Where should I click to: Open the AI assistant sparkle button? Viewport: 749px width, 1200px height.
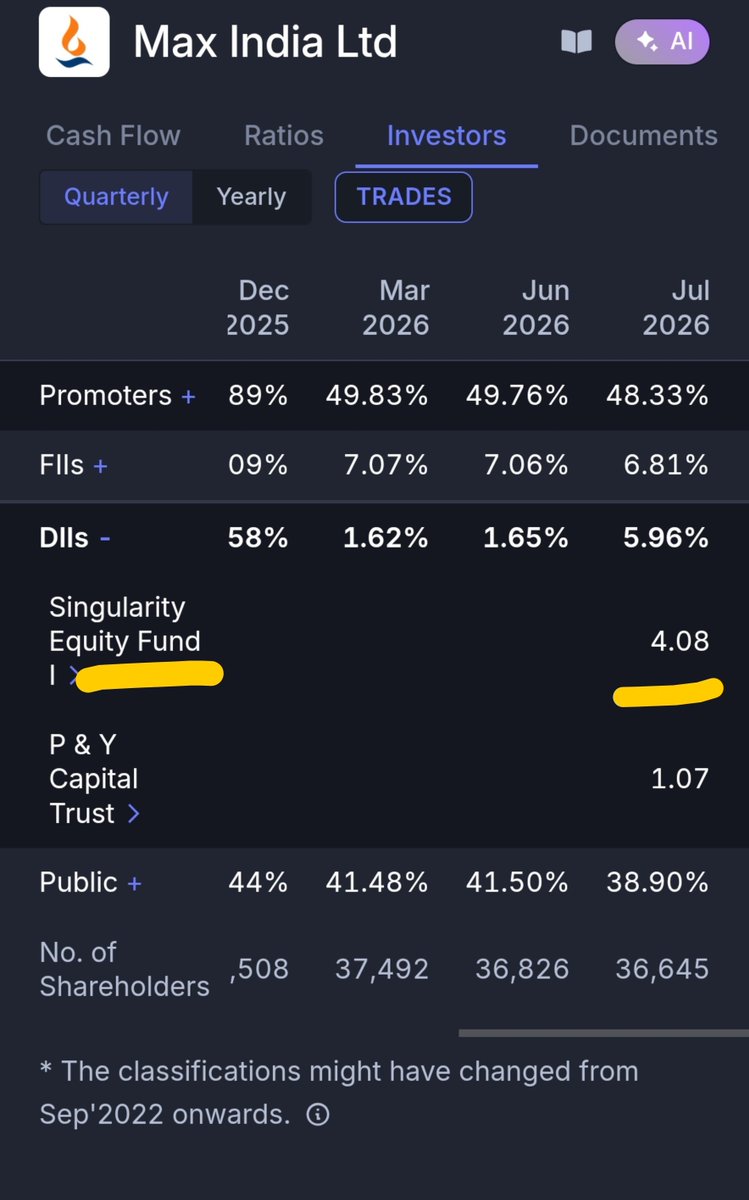click(x=662, y=42)
